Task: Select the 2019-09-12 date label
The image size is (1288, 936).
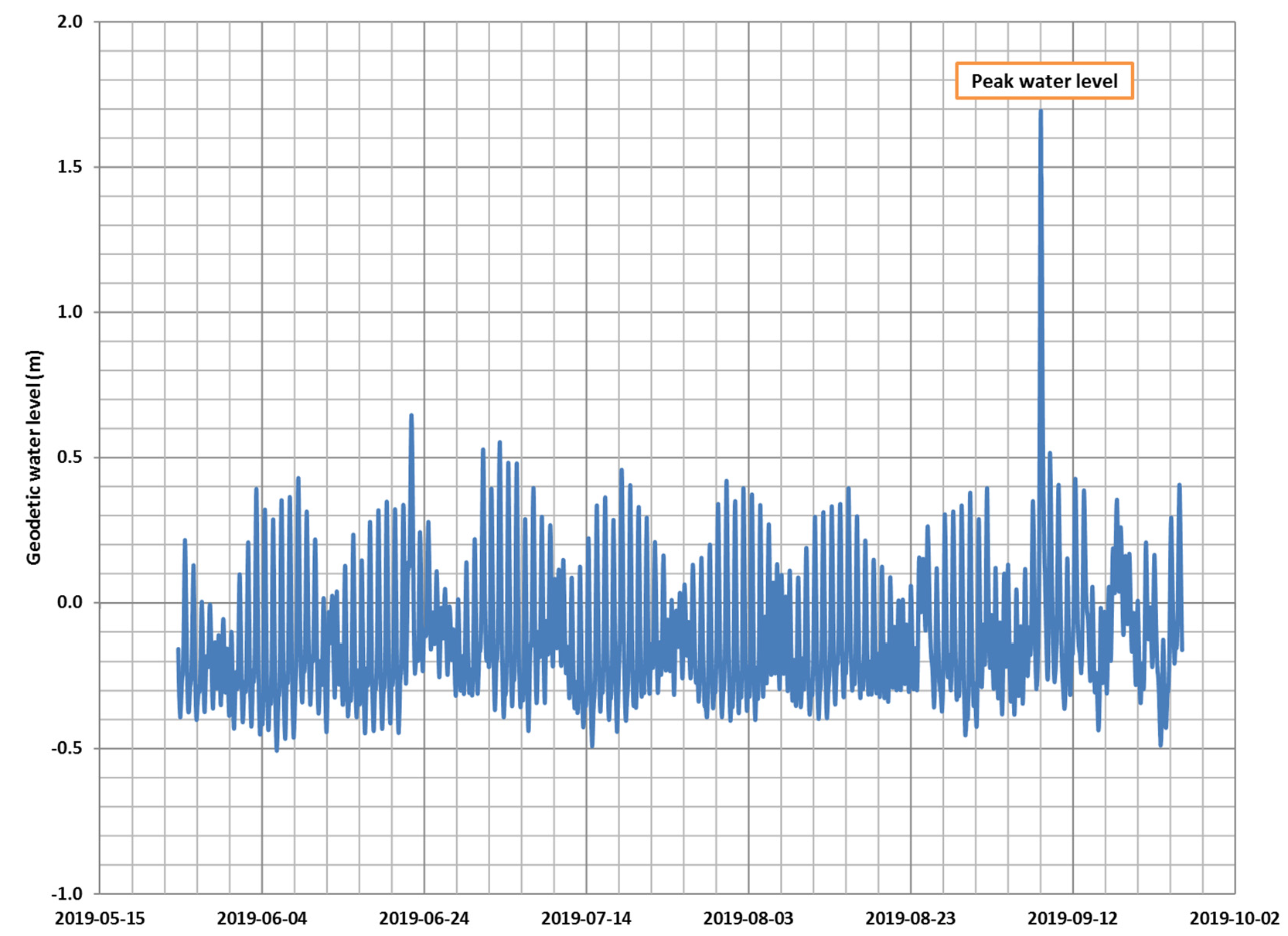Action: (1072, 918)
